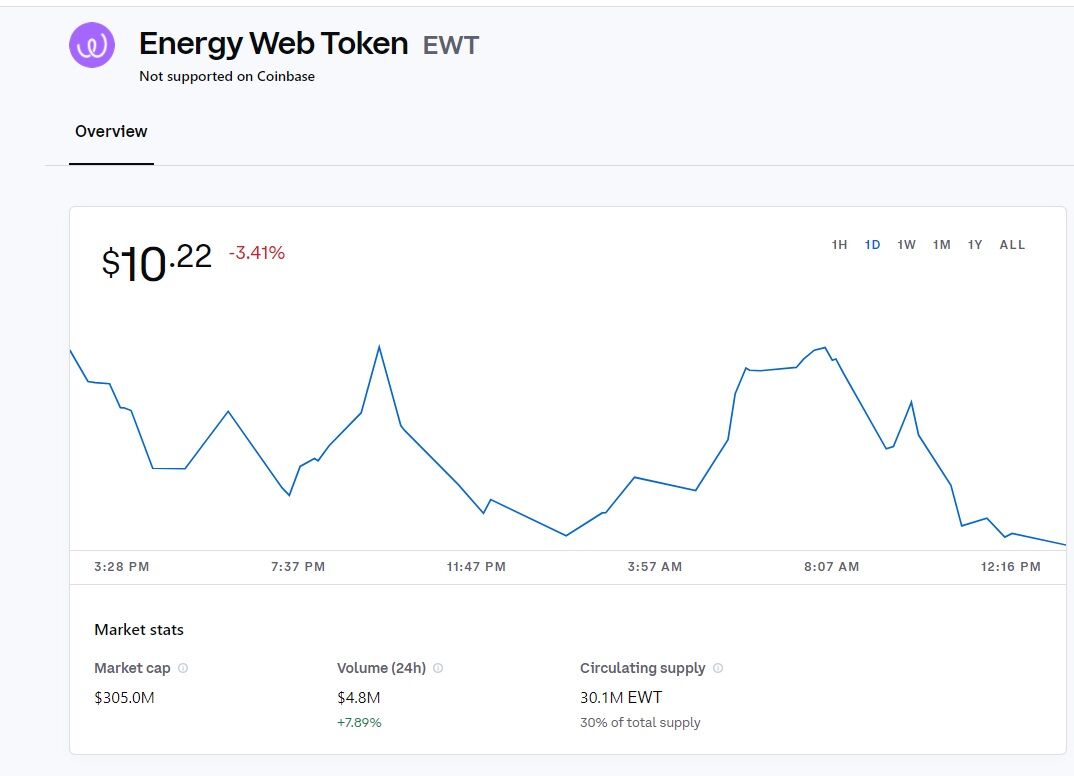Image resolution: width=1074 pixels, height=776 pixels.
Task: Click the $10.22 current price
Action: click(157, 263)
